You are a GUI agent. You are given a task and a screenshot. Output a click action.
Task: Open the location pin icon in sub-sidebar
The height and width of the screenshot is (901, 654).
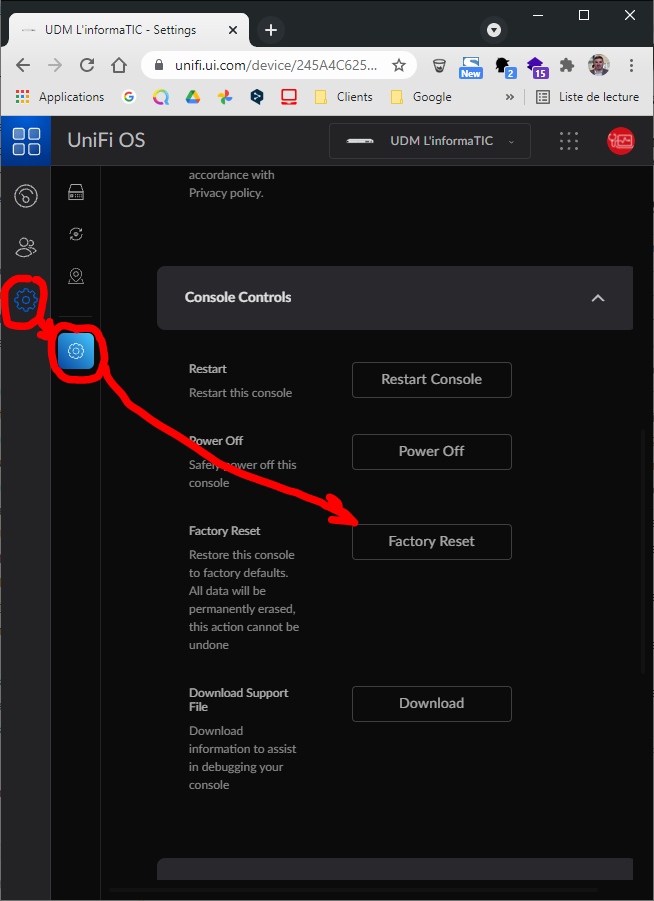tap(75, 276)
